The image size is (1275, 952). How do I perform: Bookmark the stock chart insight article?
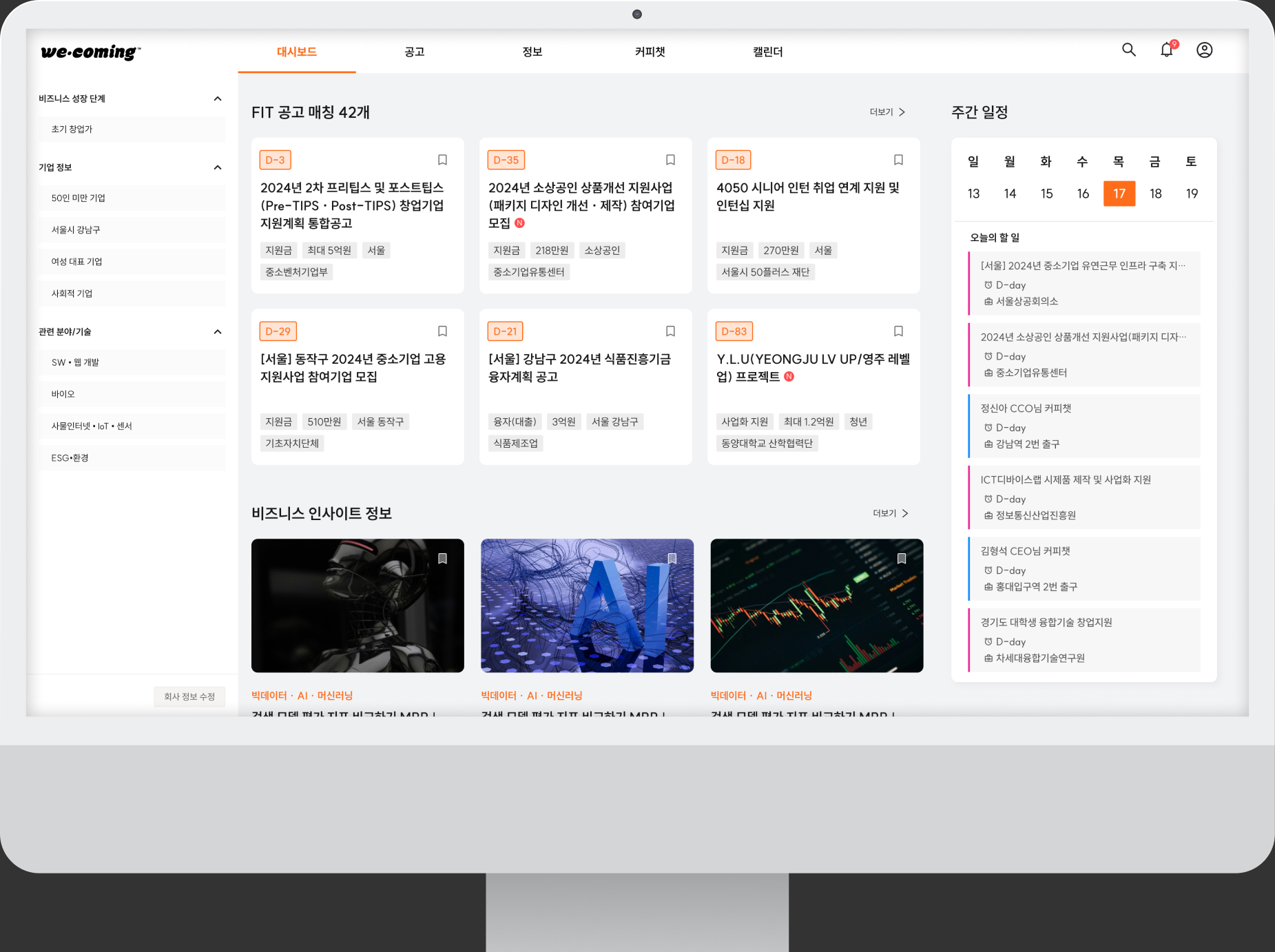click(901, 559)
